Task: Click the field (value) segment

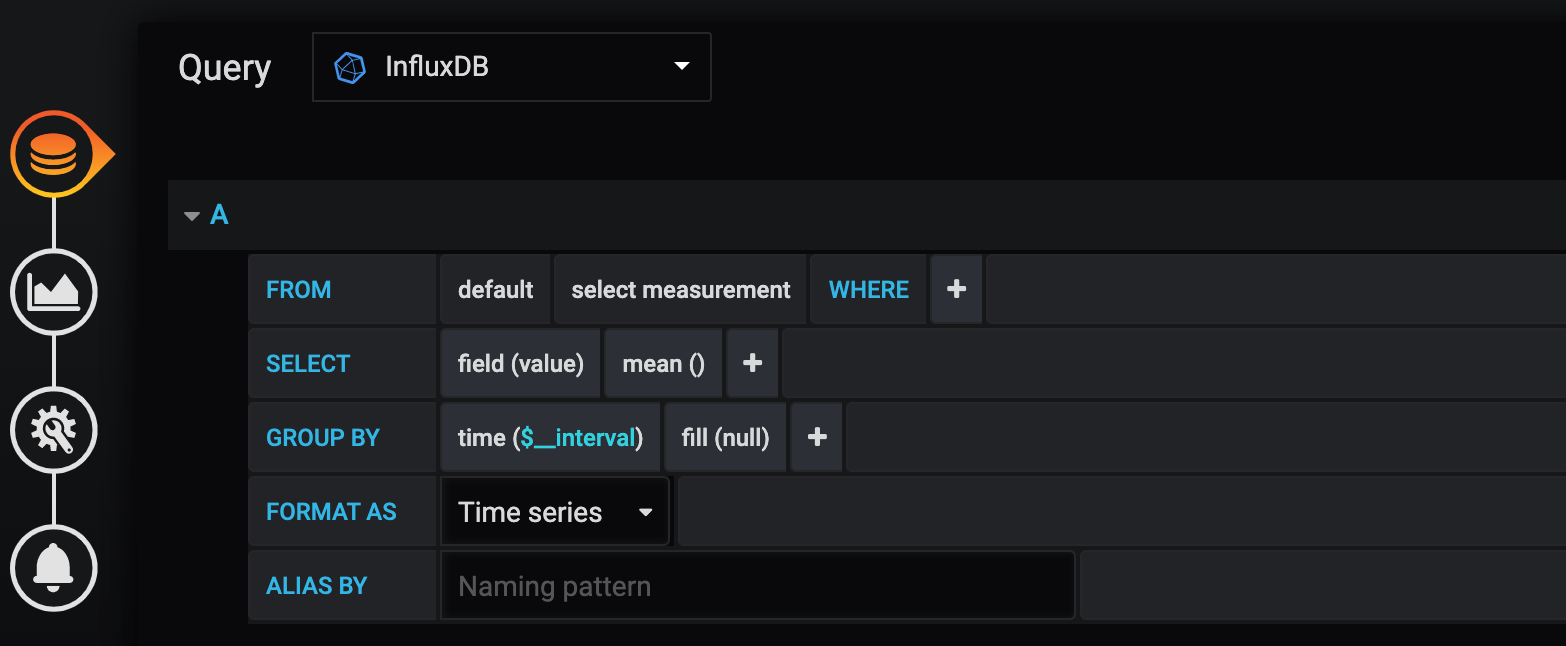Action: tap(520, 364)
